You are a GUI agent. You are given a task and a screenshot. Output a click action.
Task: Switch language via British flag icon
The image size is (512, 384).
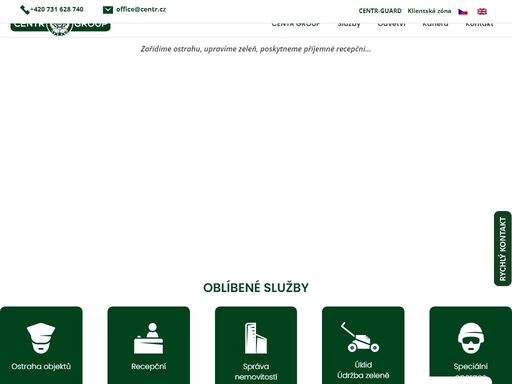(482, 12)
